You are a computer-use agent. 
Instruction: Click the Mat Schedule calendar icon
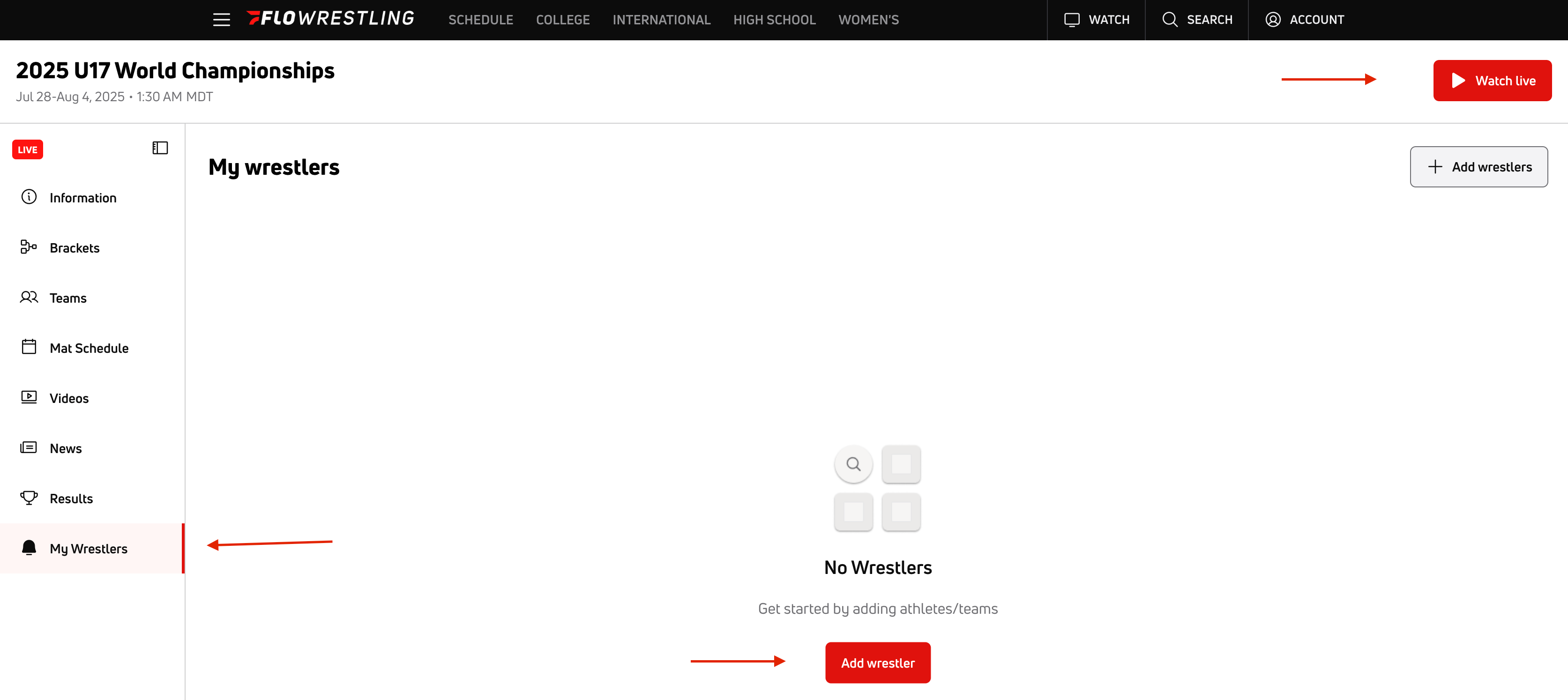(29, 347)
